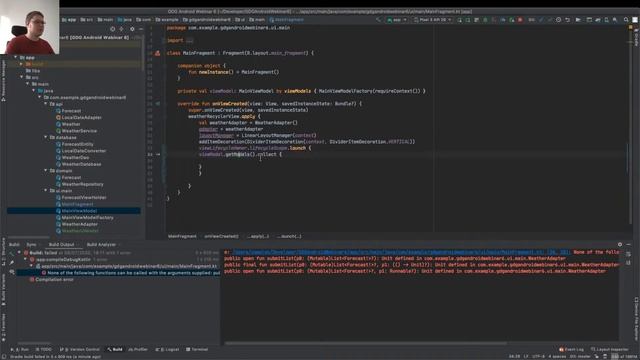Collapse the api package node
This screenshot has height=360, width=640.
(x=45, y=104)
